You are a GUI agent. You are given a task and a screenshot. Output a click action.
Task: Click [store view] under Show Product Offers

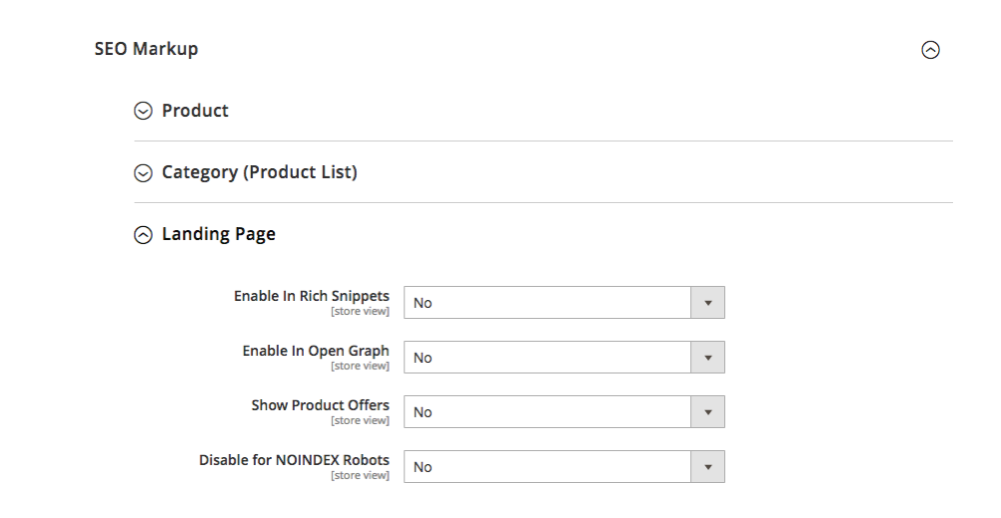pos(360,421)
